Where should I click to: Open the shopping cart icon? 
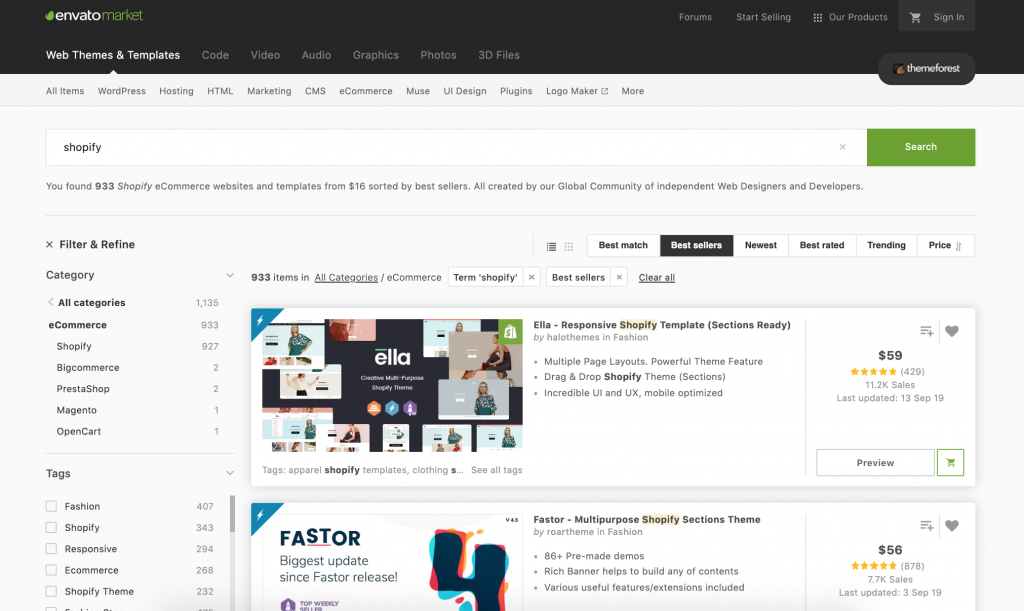coord(915,17)
